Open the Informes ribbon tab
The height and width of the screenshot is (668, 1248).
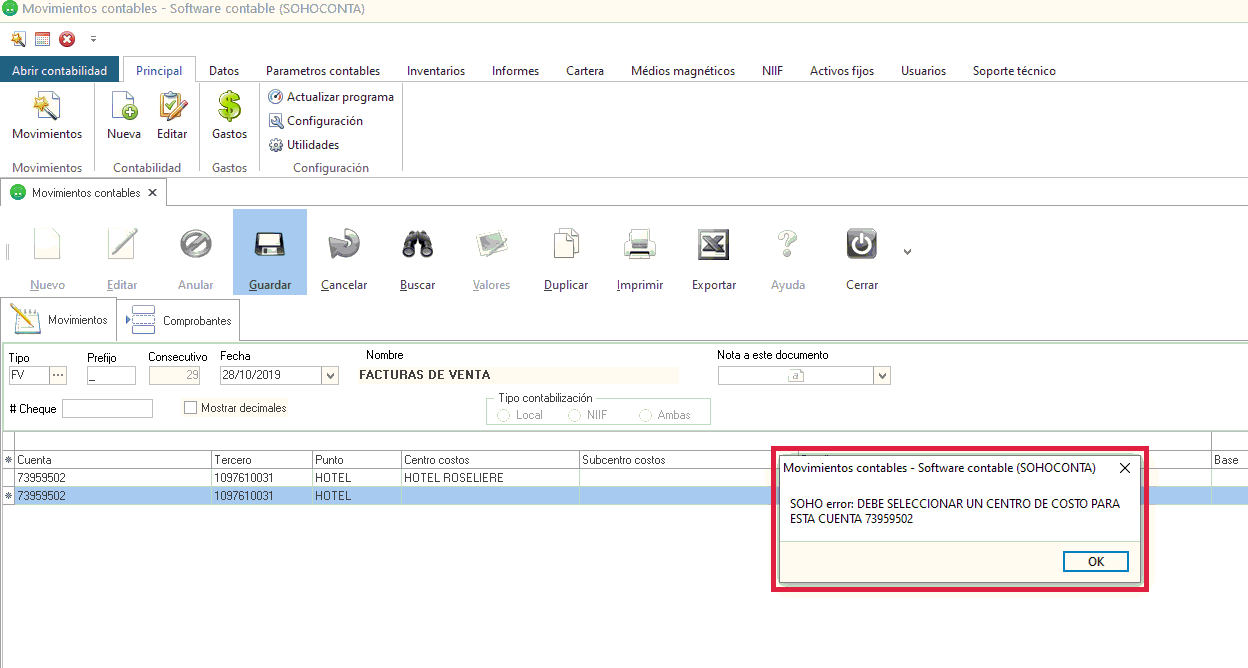[x=515, y=71]
